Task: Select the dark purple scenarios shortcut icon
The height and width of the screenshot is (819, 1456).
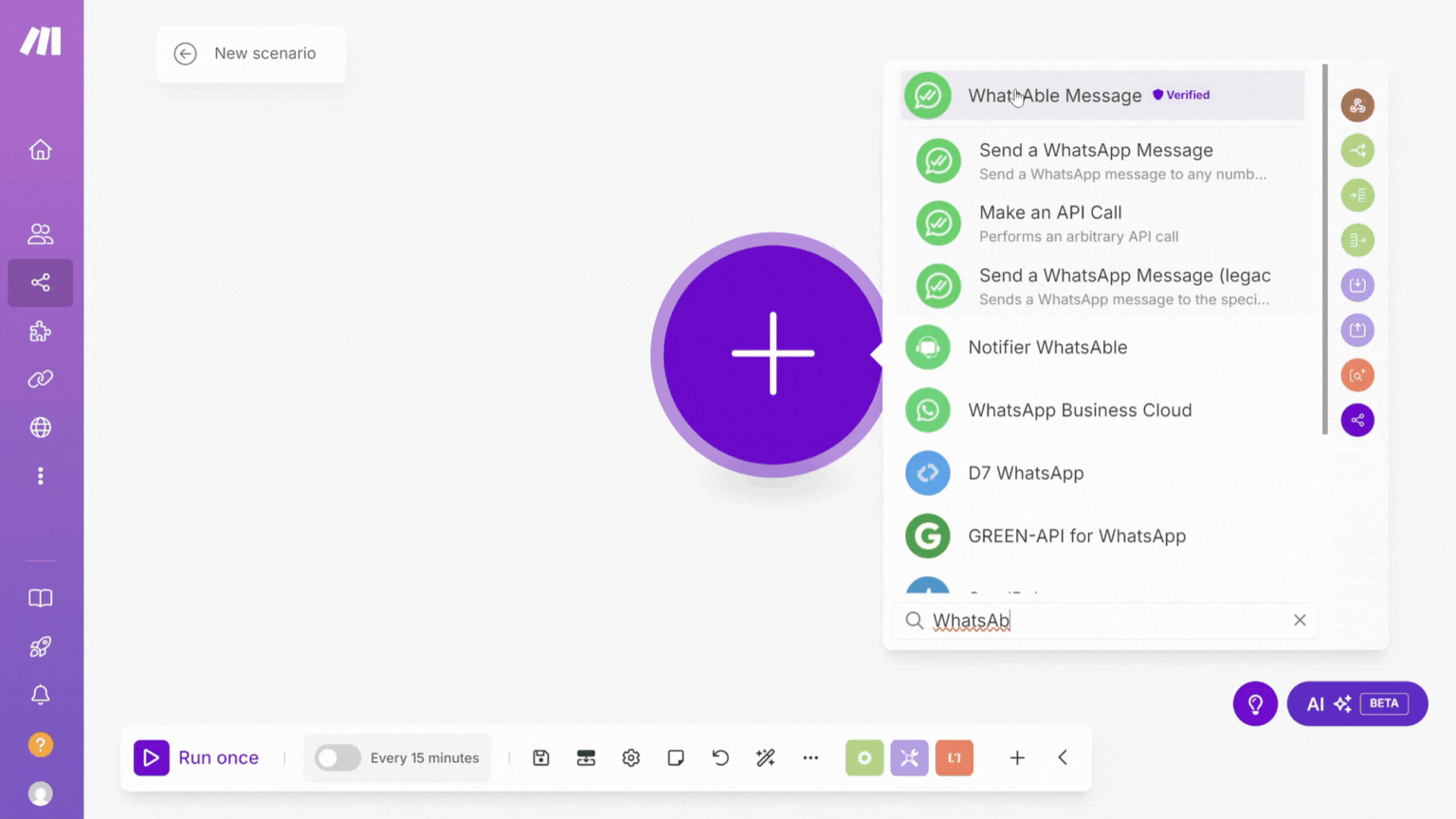Action: [x=1357, y=420]
